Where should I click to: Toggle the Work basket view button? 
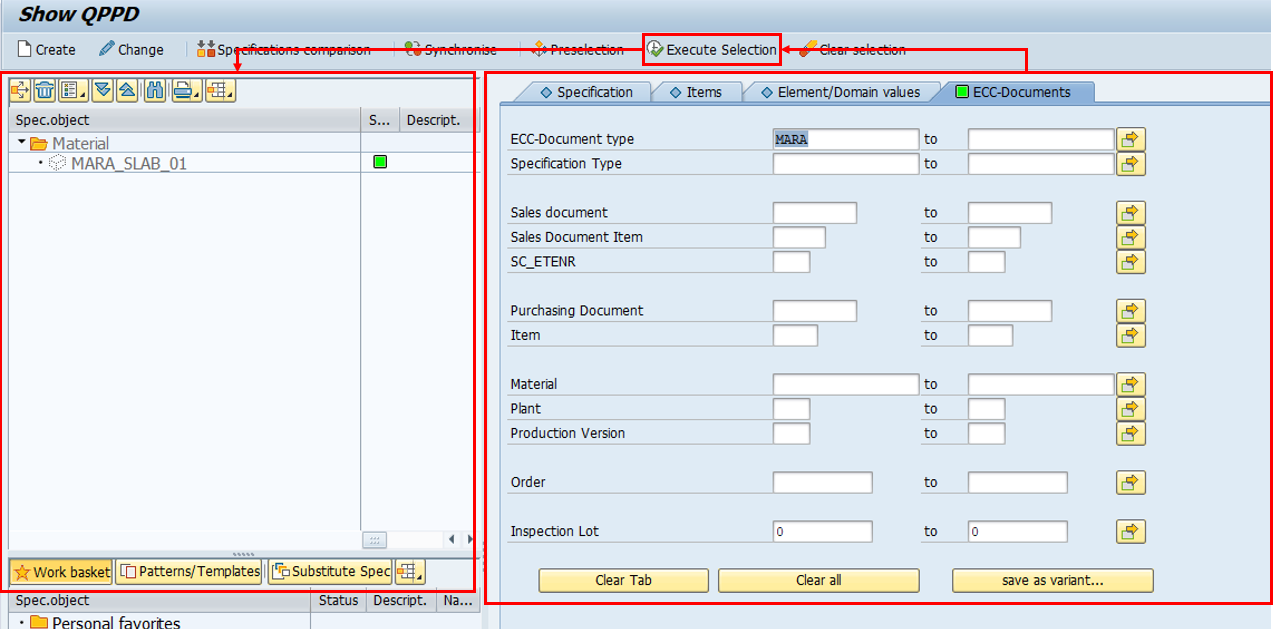[61, 572]
